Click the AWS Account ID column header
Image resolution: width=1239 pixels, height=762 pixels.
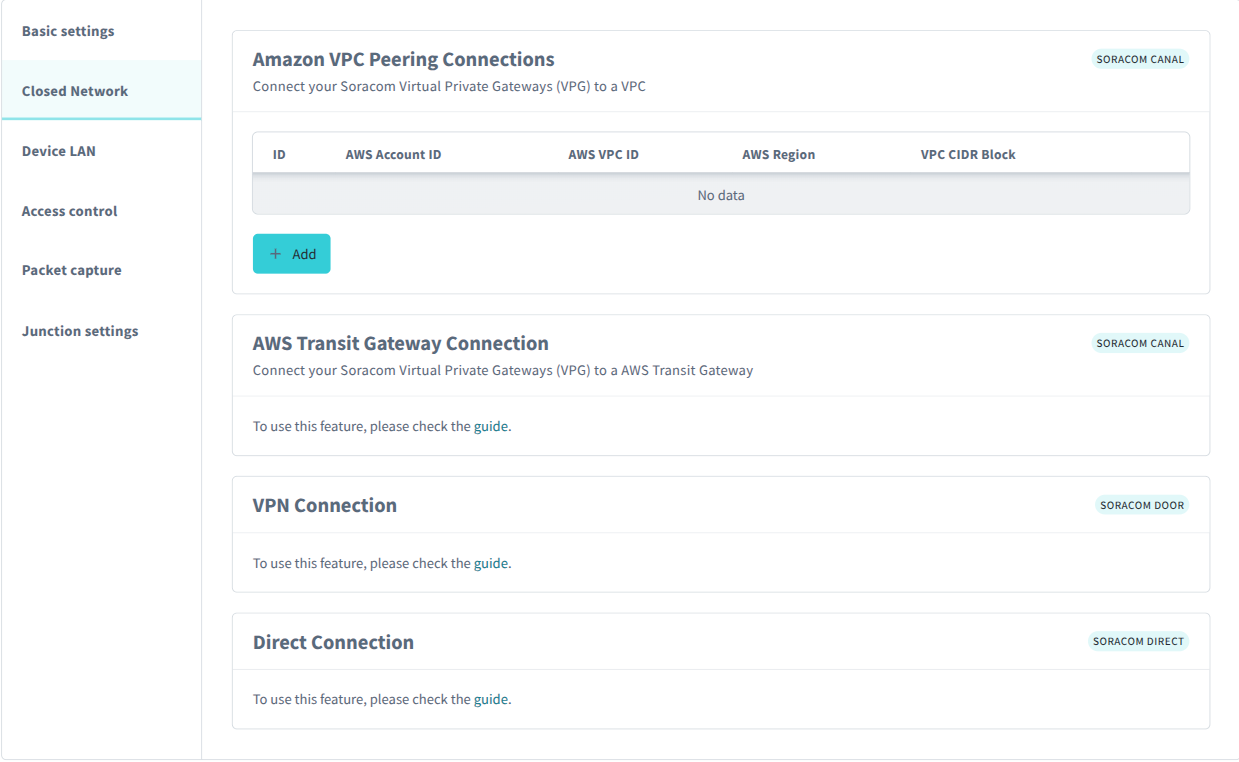click(393, 154)
